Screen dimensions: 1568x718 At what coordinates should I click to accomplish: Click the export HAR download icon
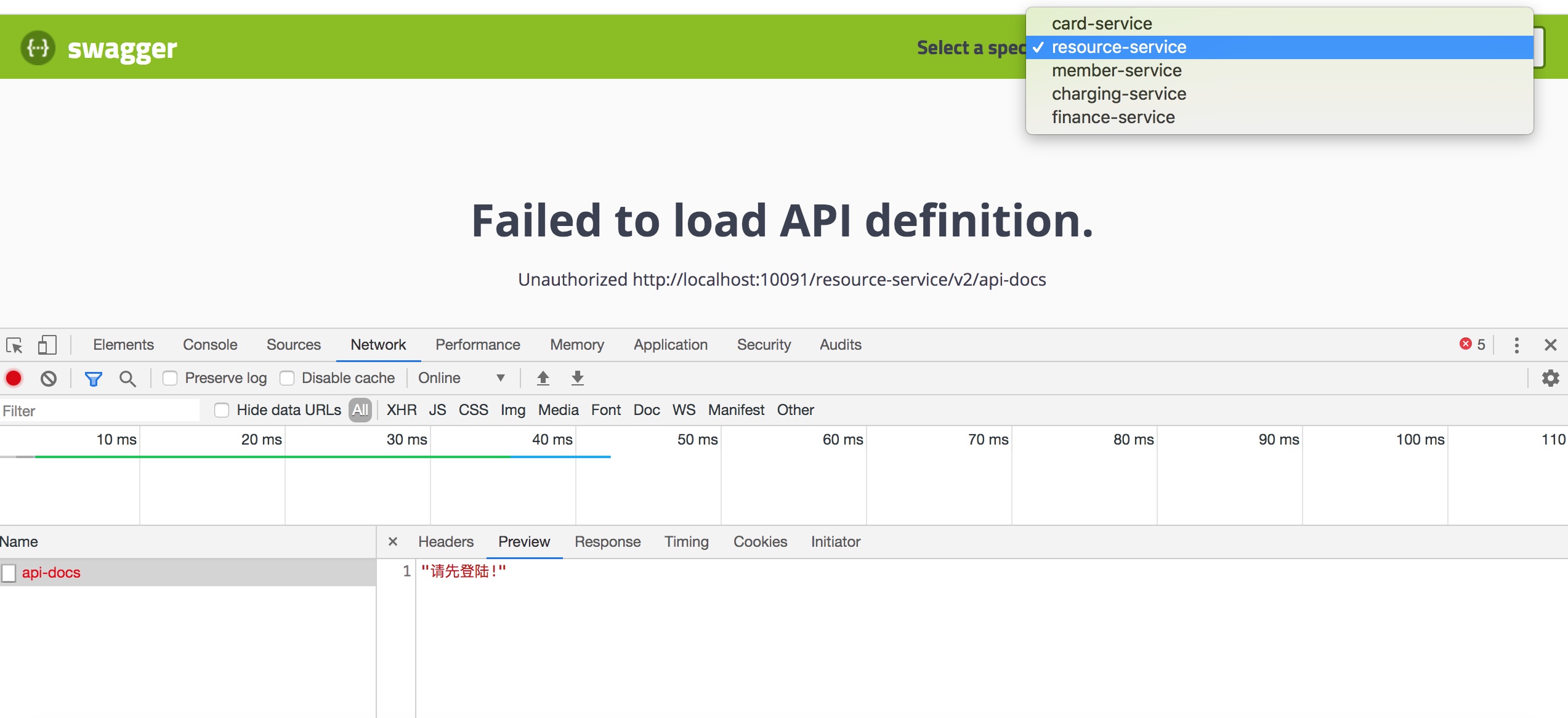tap(577, 378)
